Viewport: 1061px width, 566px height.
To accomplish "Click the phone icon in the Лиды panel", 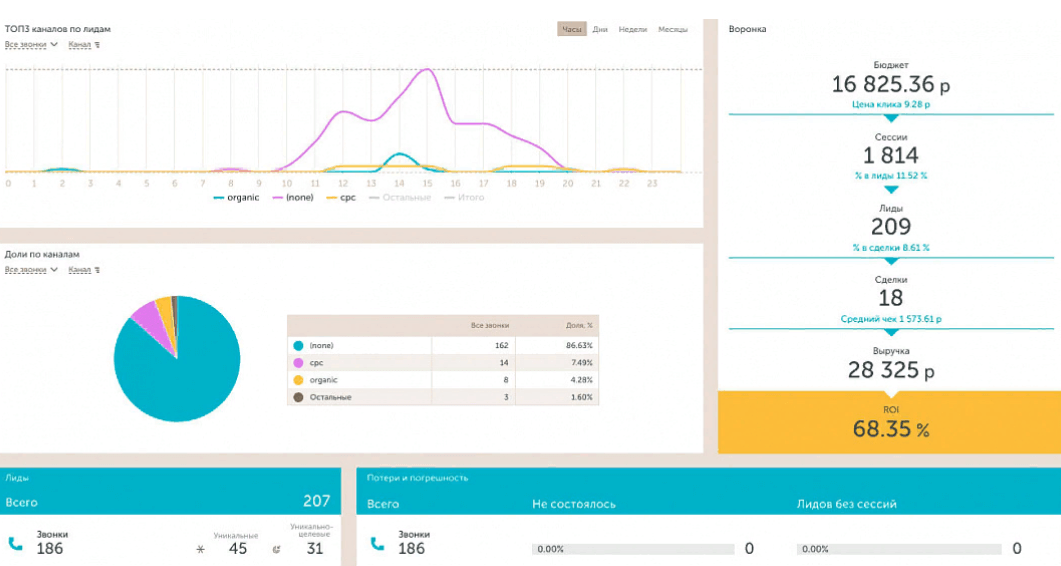I will click(x=15, y=545).
